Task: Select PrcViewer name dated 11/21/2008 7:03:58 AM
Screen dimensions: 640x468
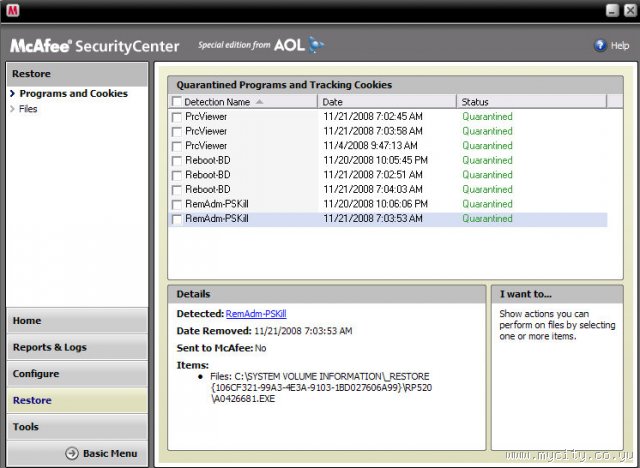Action: (206, 131)
